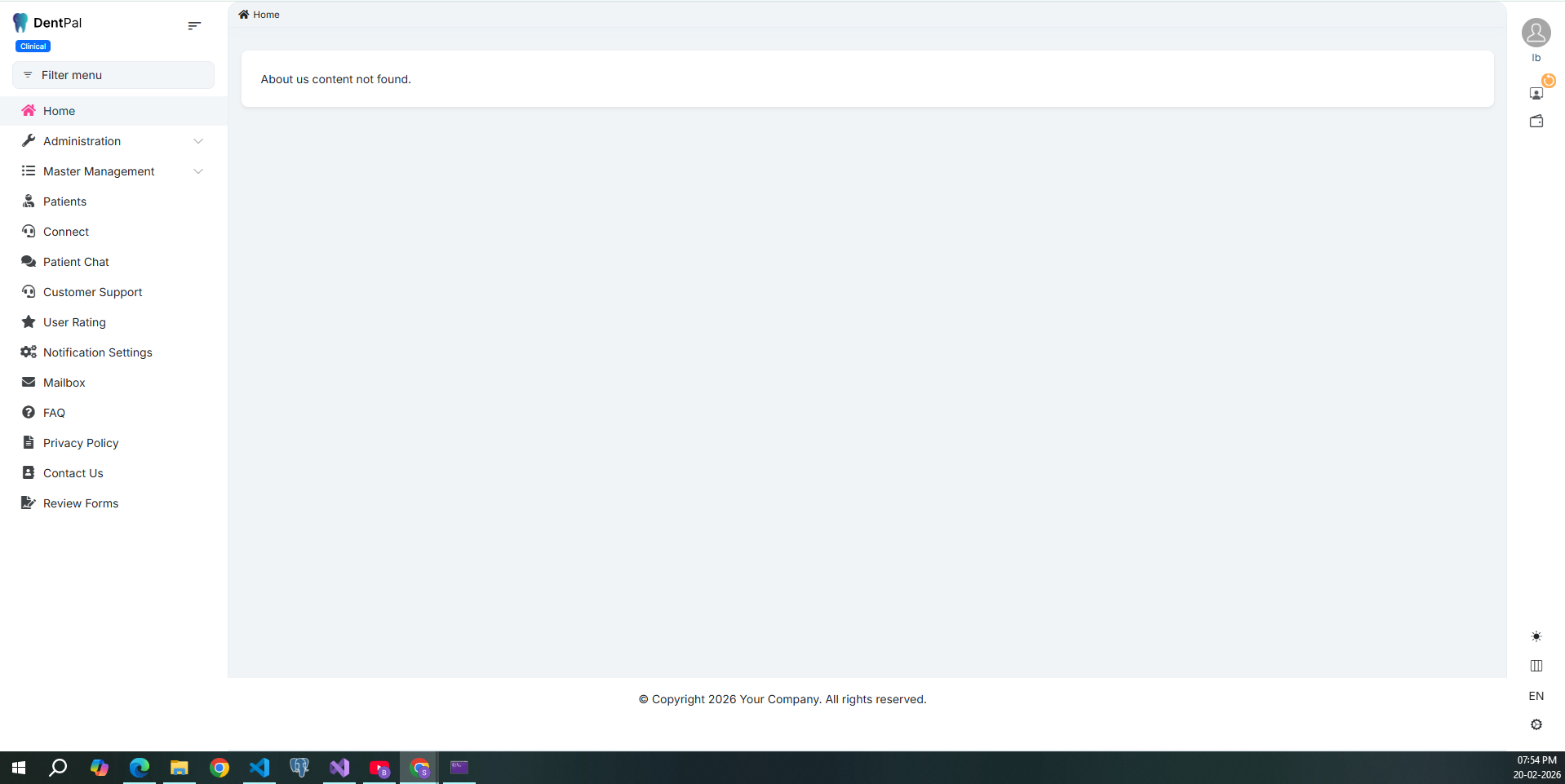Screen dimensions: 1565x784
Task: Select the User Rating star icon
Action: click(x=29, y=322)
